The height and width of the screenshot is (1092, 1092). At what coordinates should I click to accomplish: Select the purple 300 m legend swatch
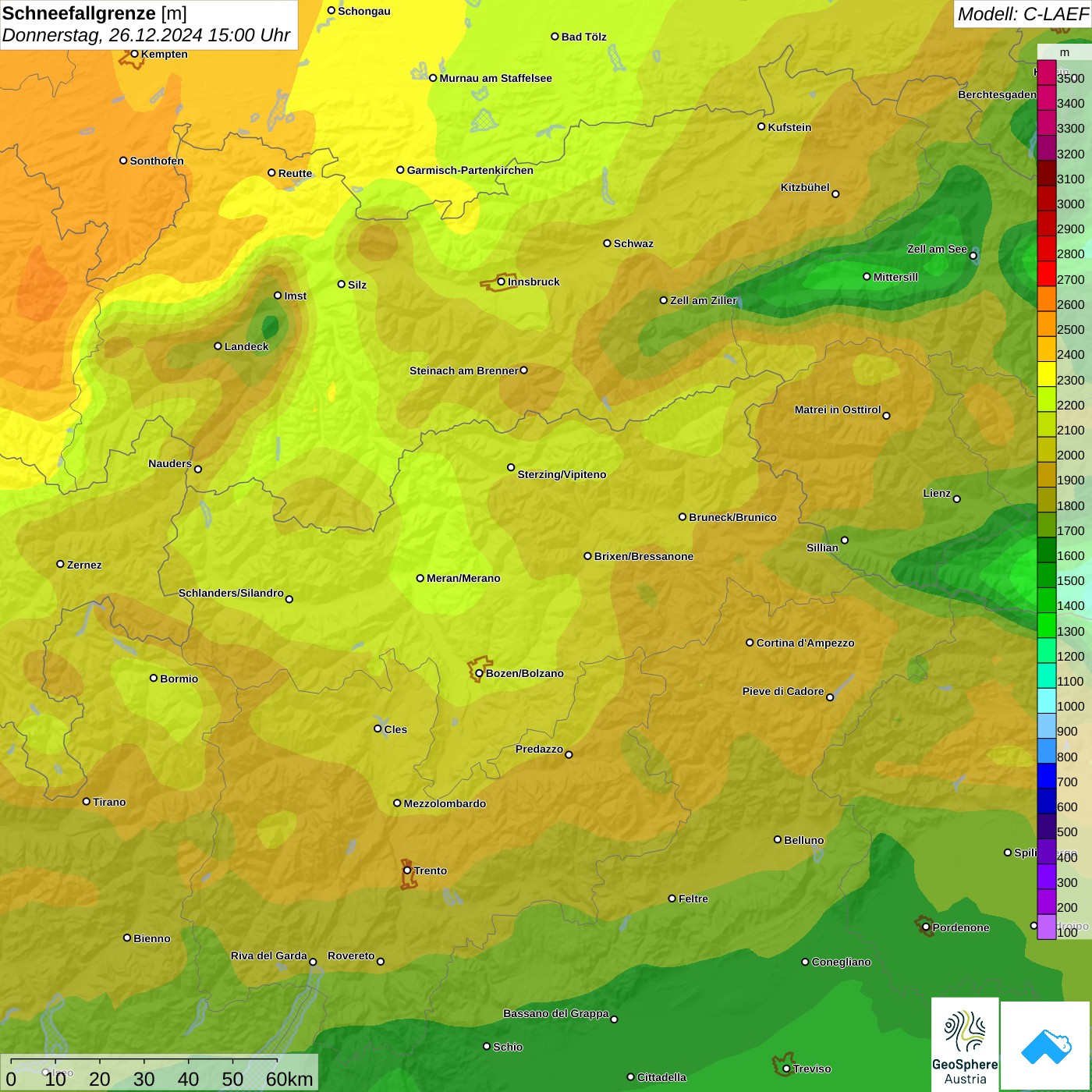(1047, 877)
